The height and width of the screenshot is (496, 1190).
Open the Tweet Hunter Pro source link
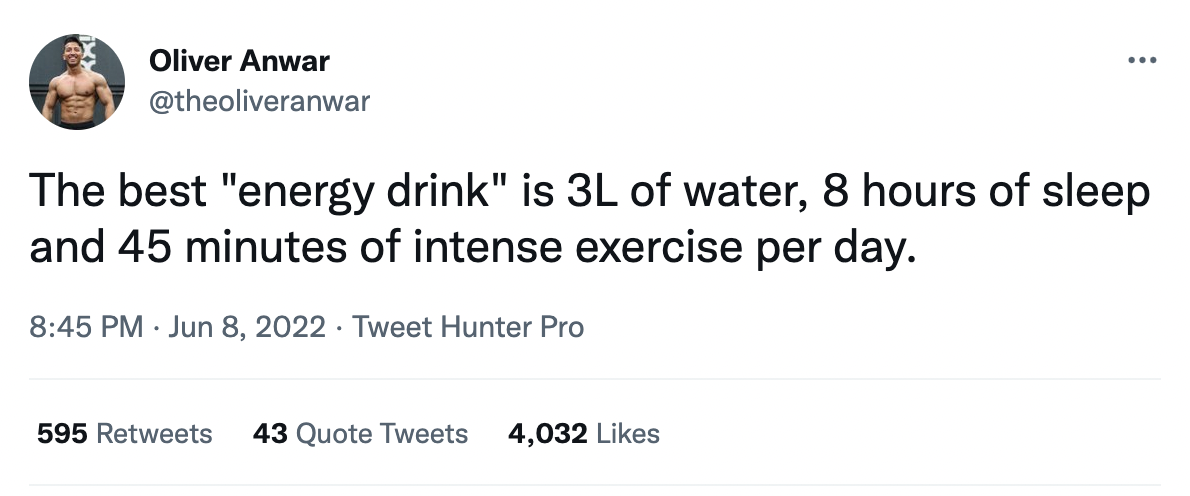[468, 327]
